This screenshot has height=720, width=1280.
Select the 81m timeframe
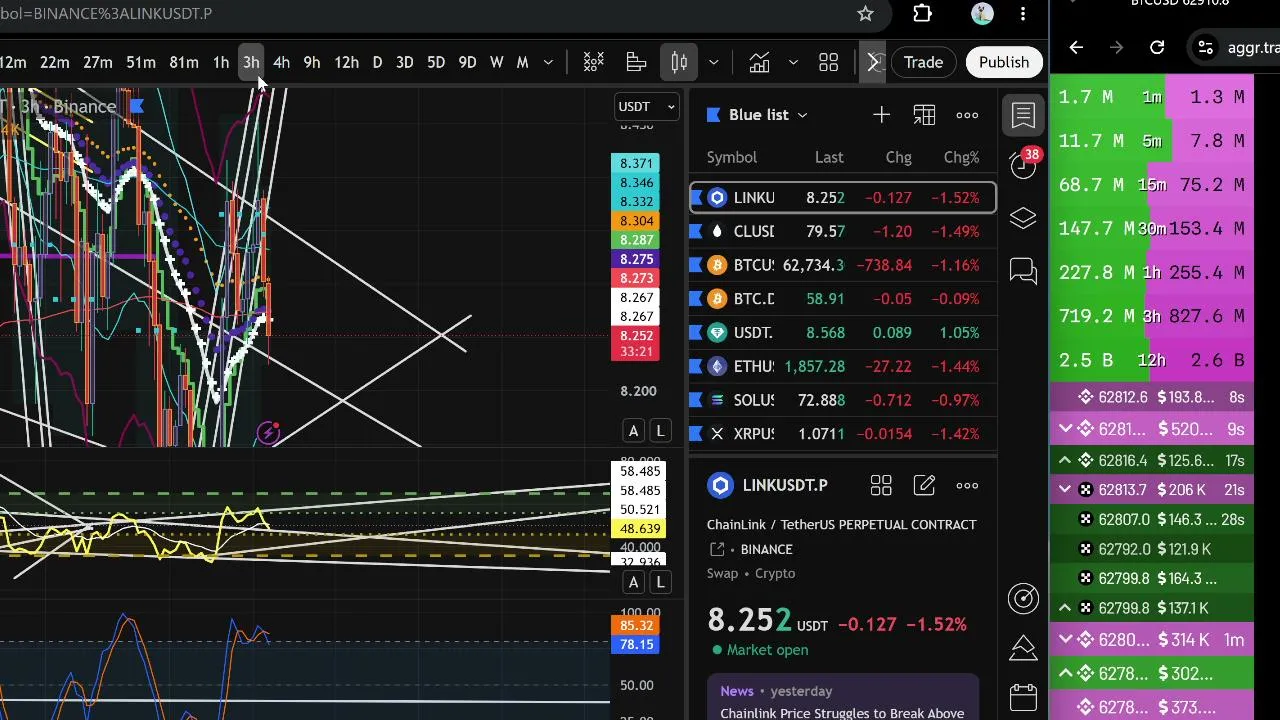click(184, 63)
